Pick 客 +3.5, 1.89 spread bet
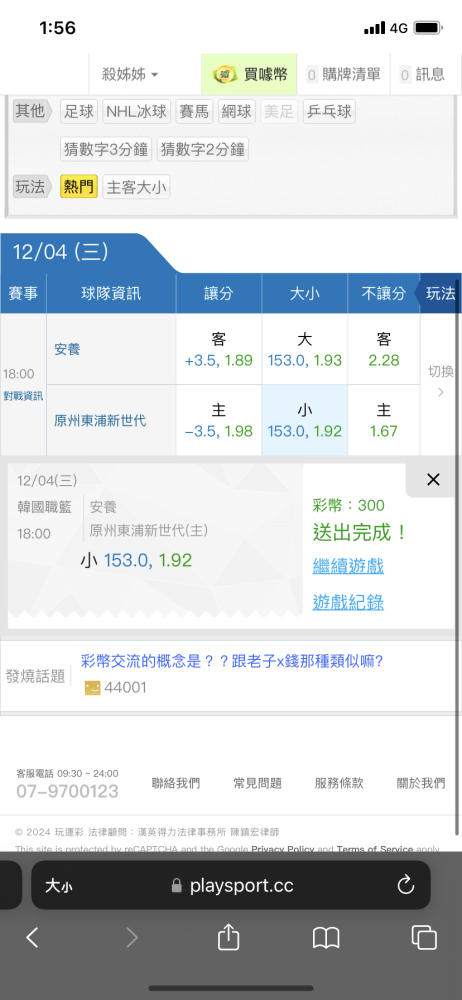The width and height of the screenshot is (462, 1000). [x=219, y=349]
